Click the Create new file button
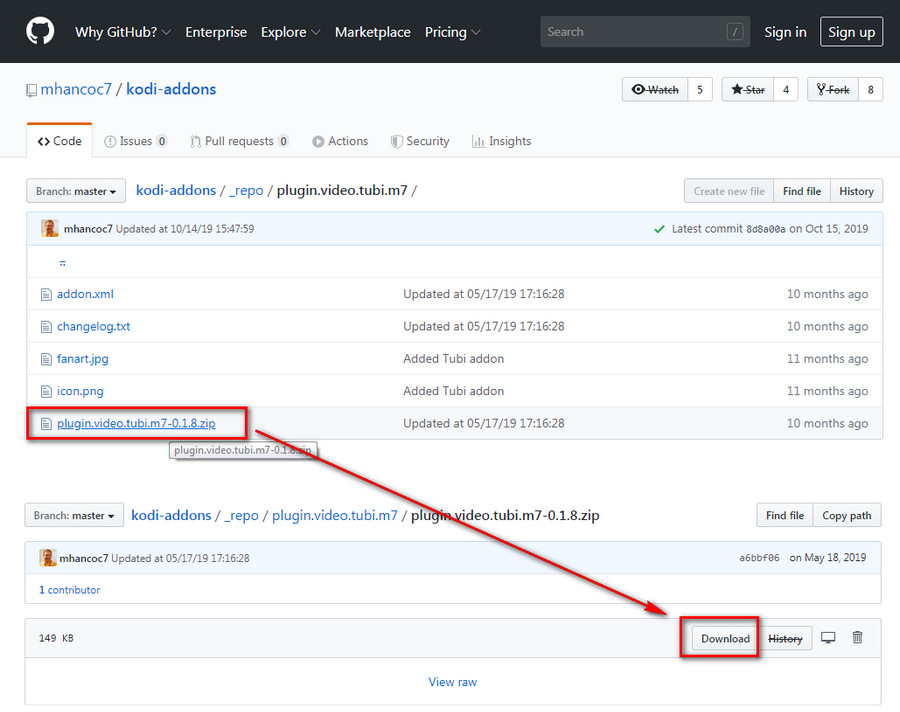This screenshot has height=712, width=900. coord(729,191)
